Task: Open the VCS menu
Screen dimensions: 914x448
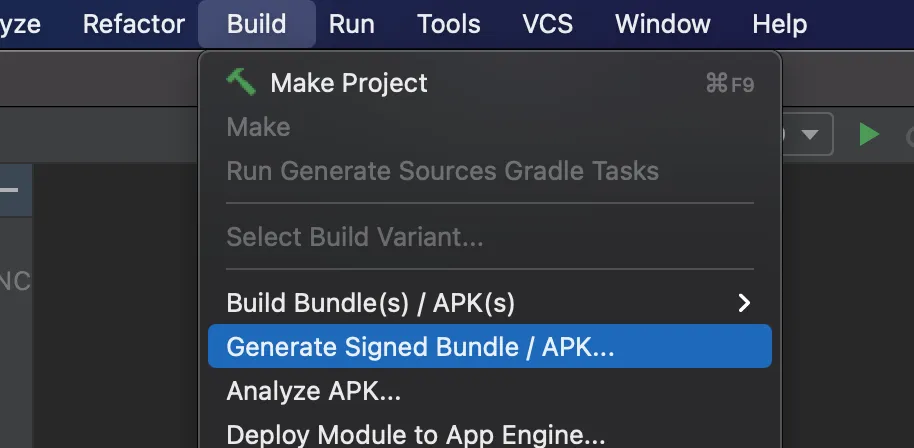Action: tap(547, 24)
